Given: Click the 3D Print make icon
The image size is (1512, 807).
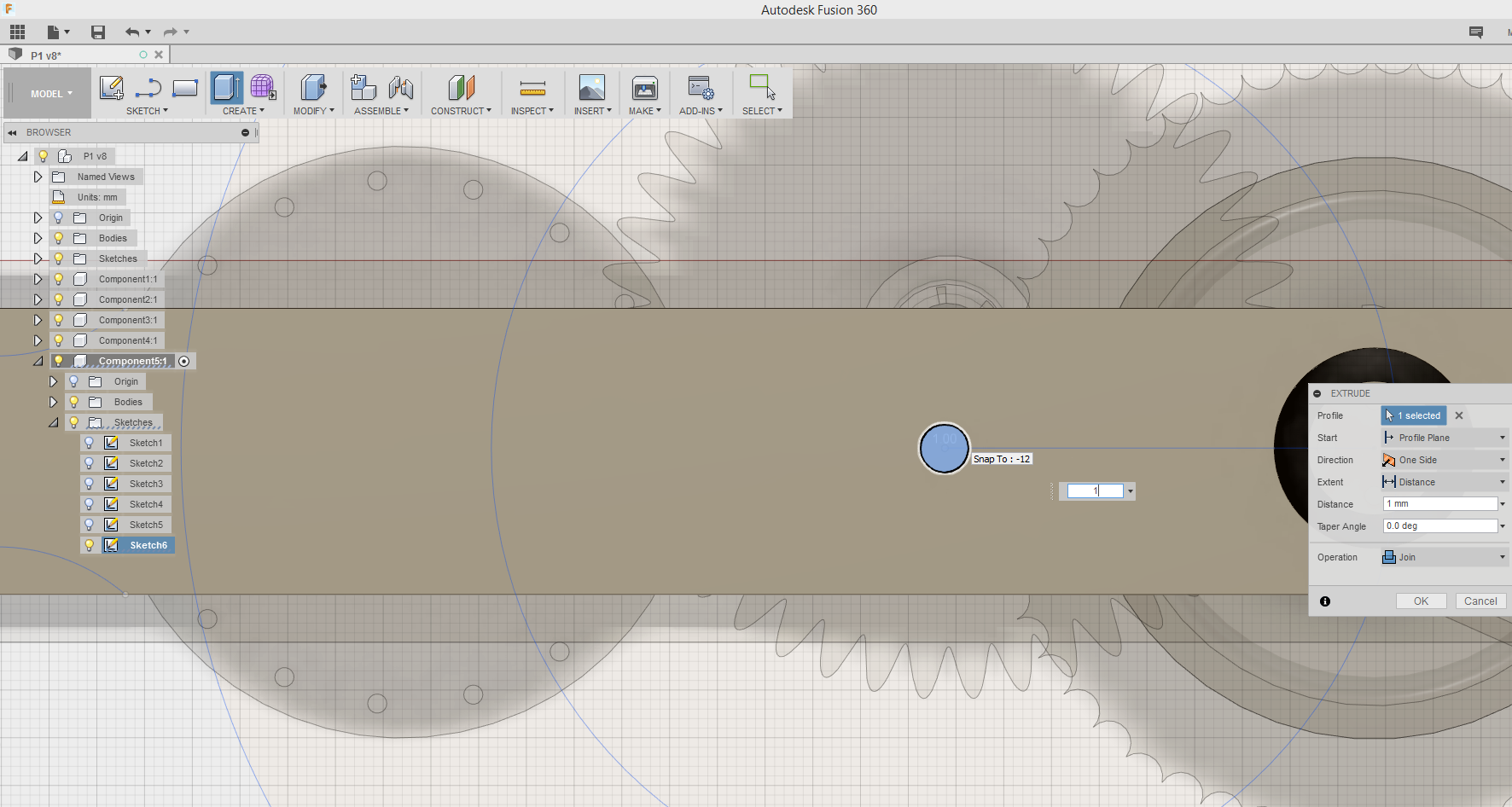Looking at the screenshot, I should (x=645, y=87).
